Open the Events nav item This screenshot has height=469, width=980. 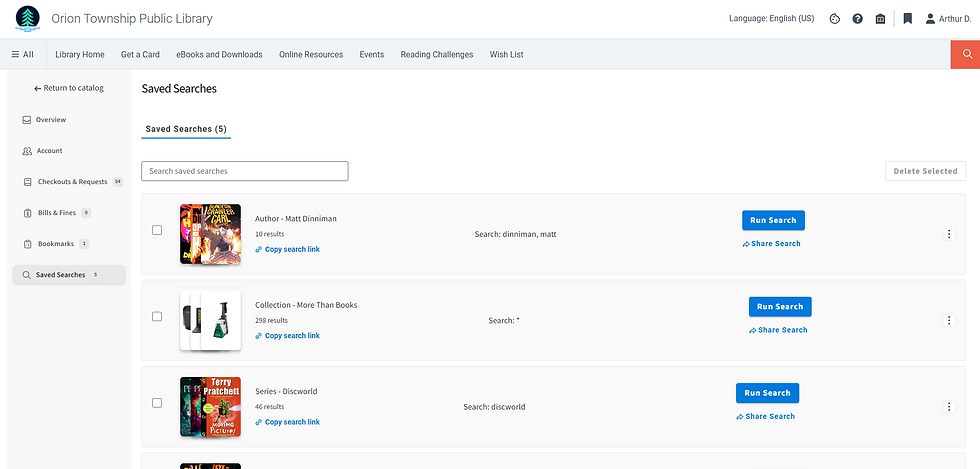pos(371,54)
